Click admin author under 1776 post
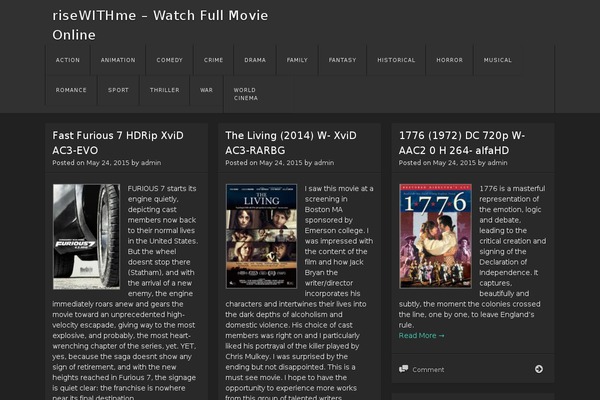This screenshot has height=400, width=600. pyautogui.click(x=497, y=163)
